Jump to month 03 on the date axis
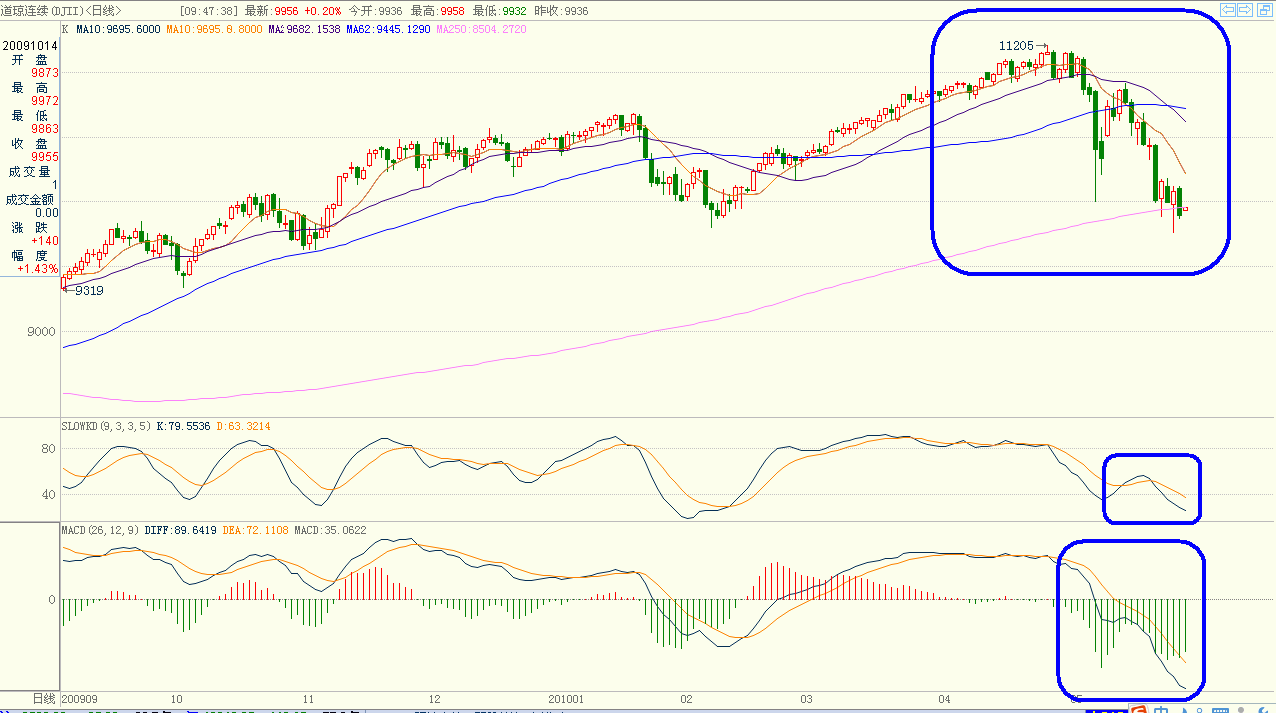The image size is (1276, 713). (x=805, y=699)
